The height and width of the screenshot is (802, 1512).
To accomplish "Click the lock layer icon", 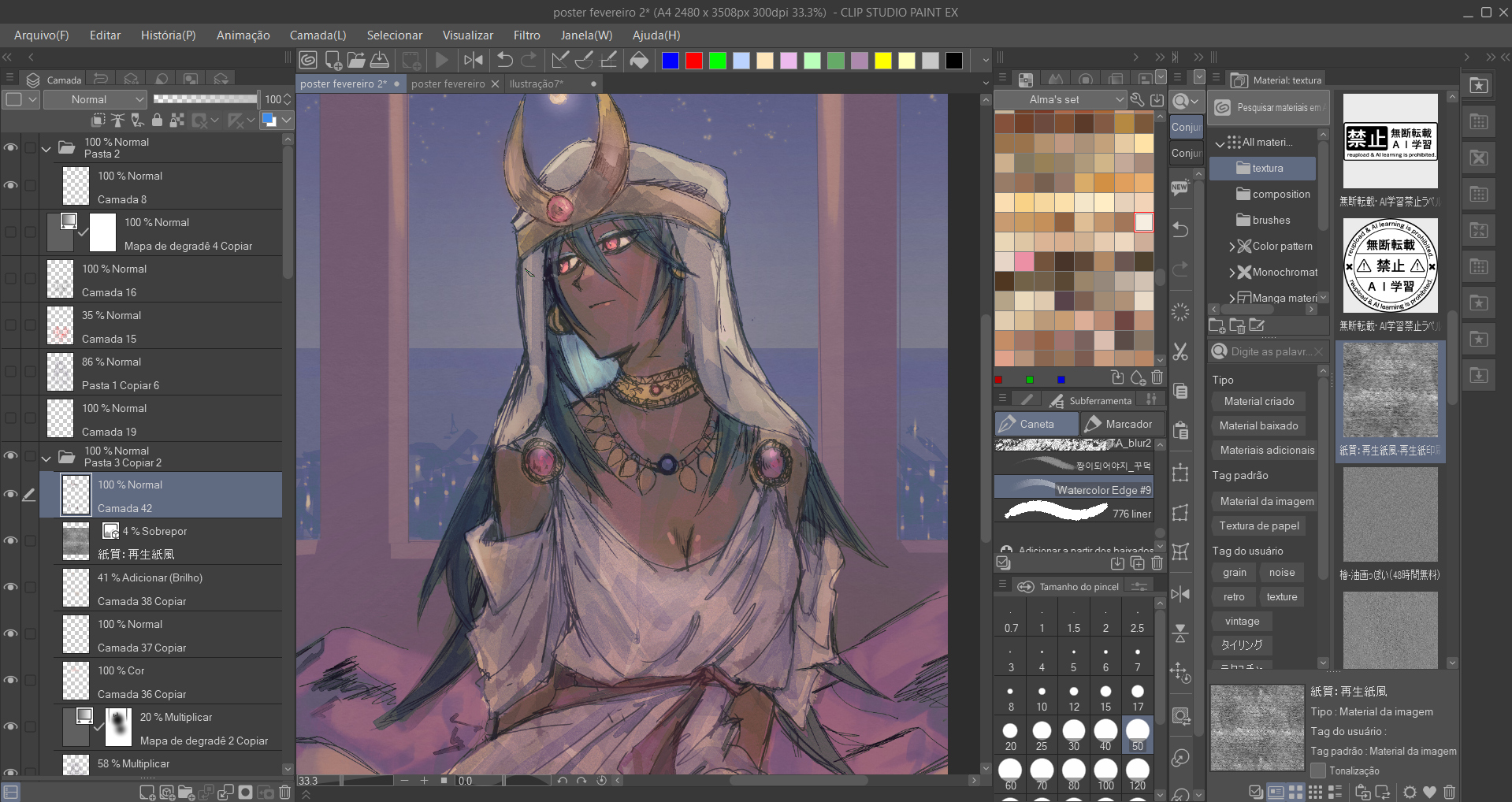I will coord(157,120).
